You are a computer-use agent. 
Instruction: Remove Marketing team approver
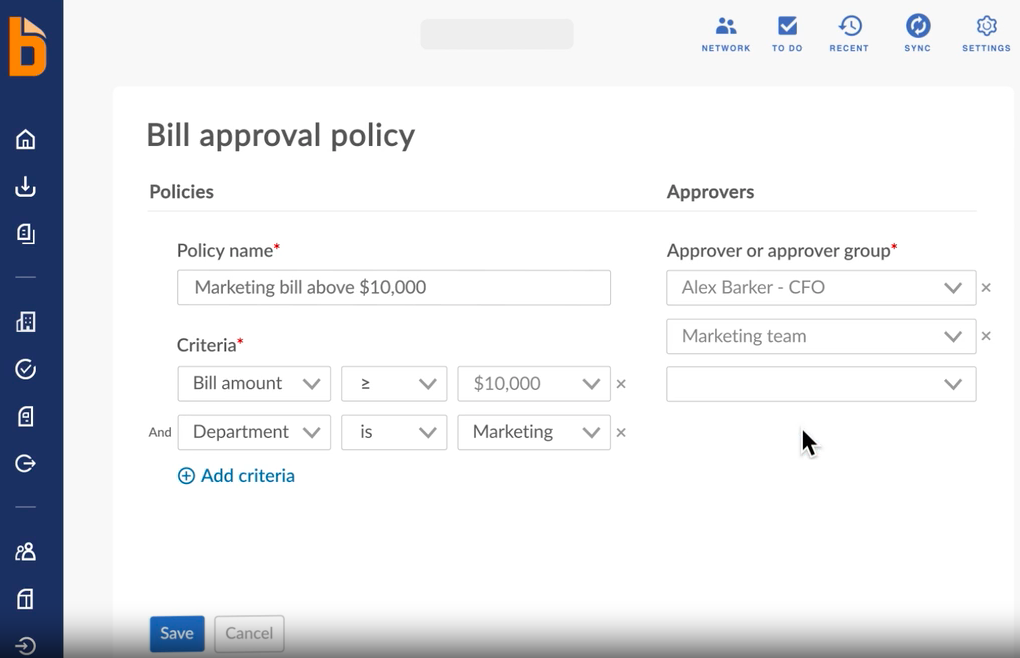click(986, 336)
